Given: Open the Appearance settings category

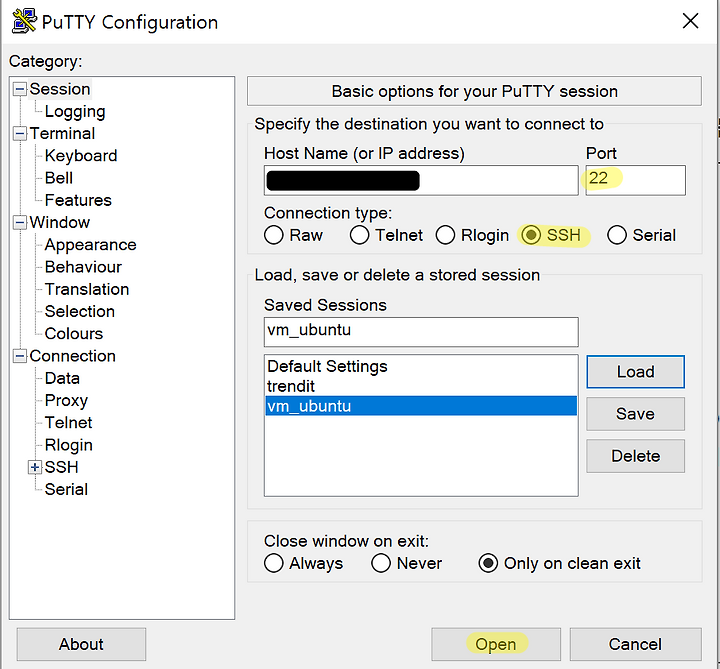Looking at the screenshot, I should click(90, 245).
